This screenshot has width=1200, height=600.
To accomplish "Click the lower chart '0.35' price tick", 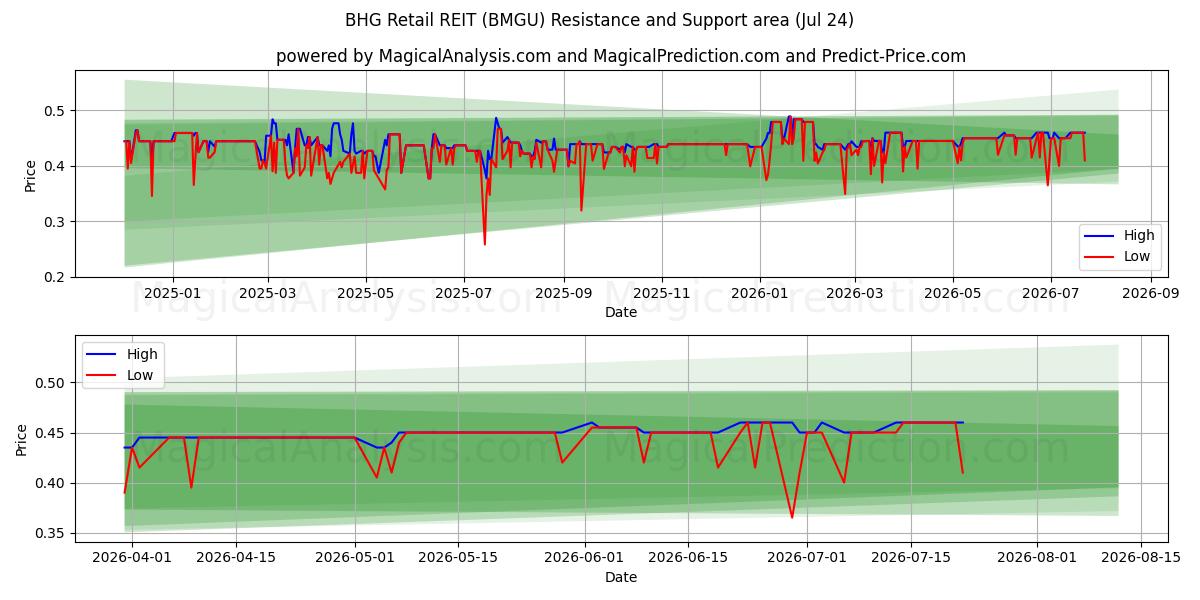I will [x=52, y=534].
